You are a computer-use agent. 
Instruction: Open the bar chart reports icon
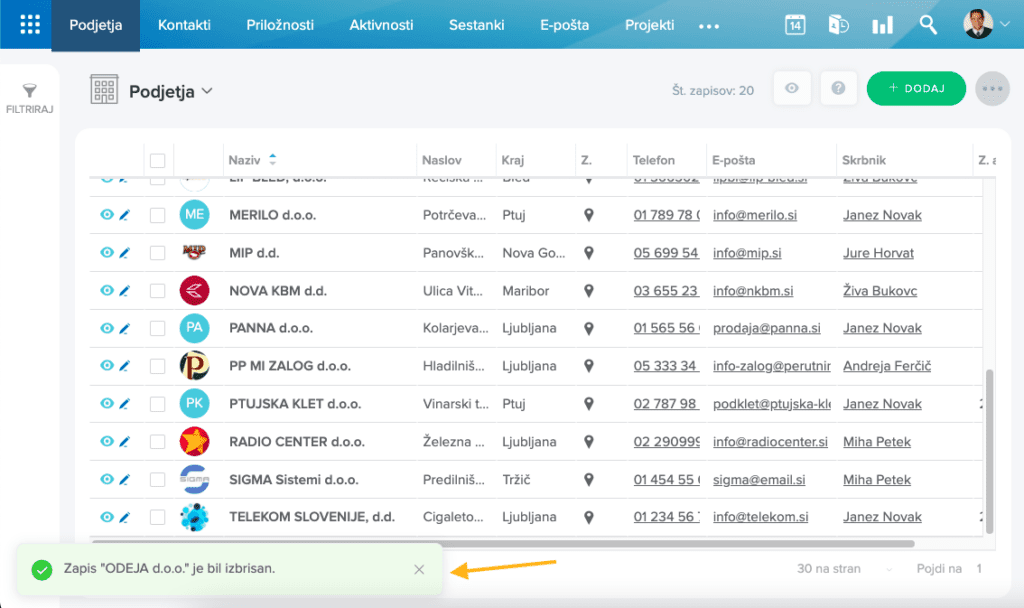click(x=882, y=25)
